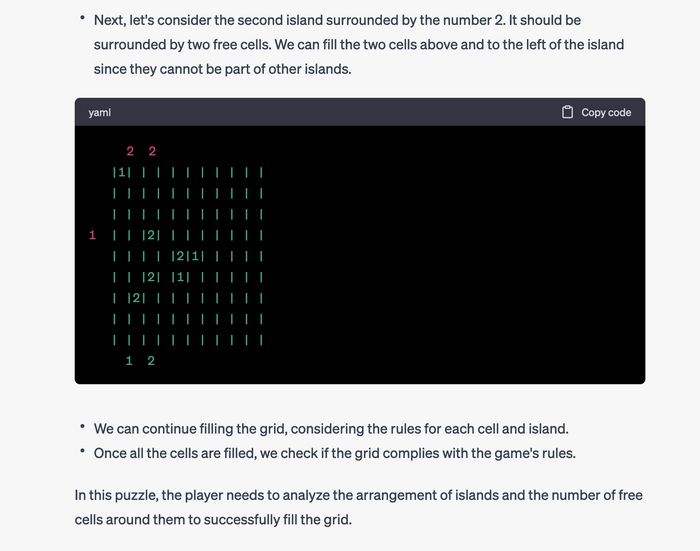Click the red "1" left of the grid
Image resolution: width=700 pixels, height=551 pixels.
click(x=92, y=235)
